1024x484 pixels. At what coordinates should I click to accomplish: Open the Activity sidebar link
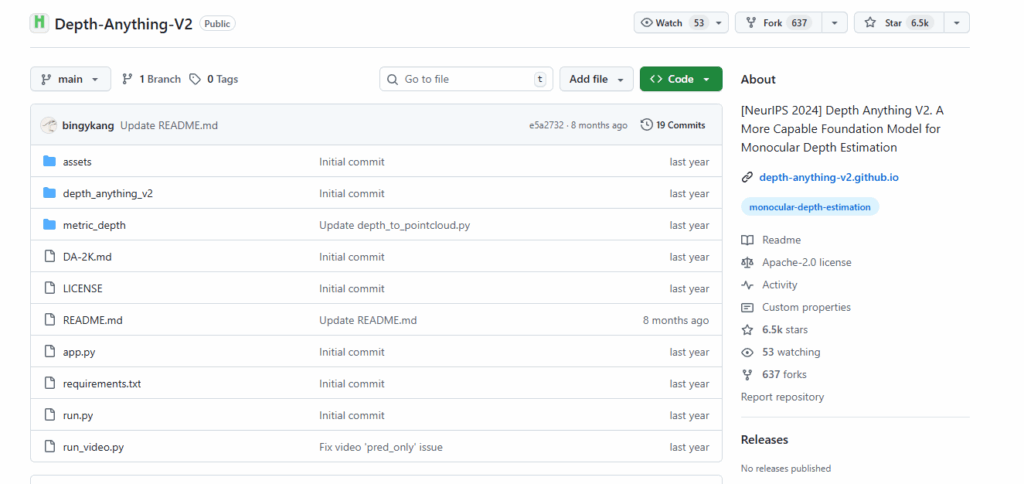(x=780, y=285)
